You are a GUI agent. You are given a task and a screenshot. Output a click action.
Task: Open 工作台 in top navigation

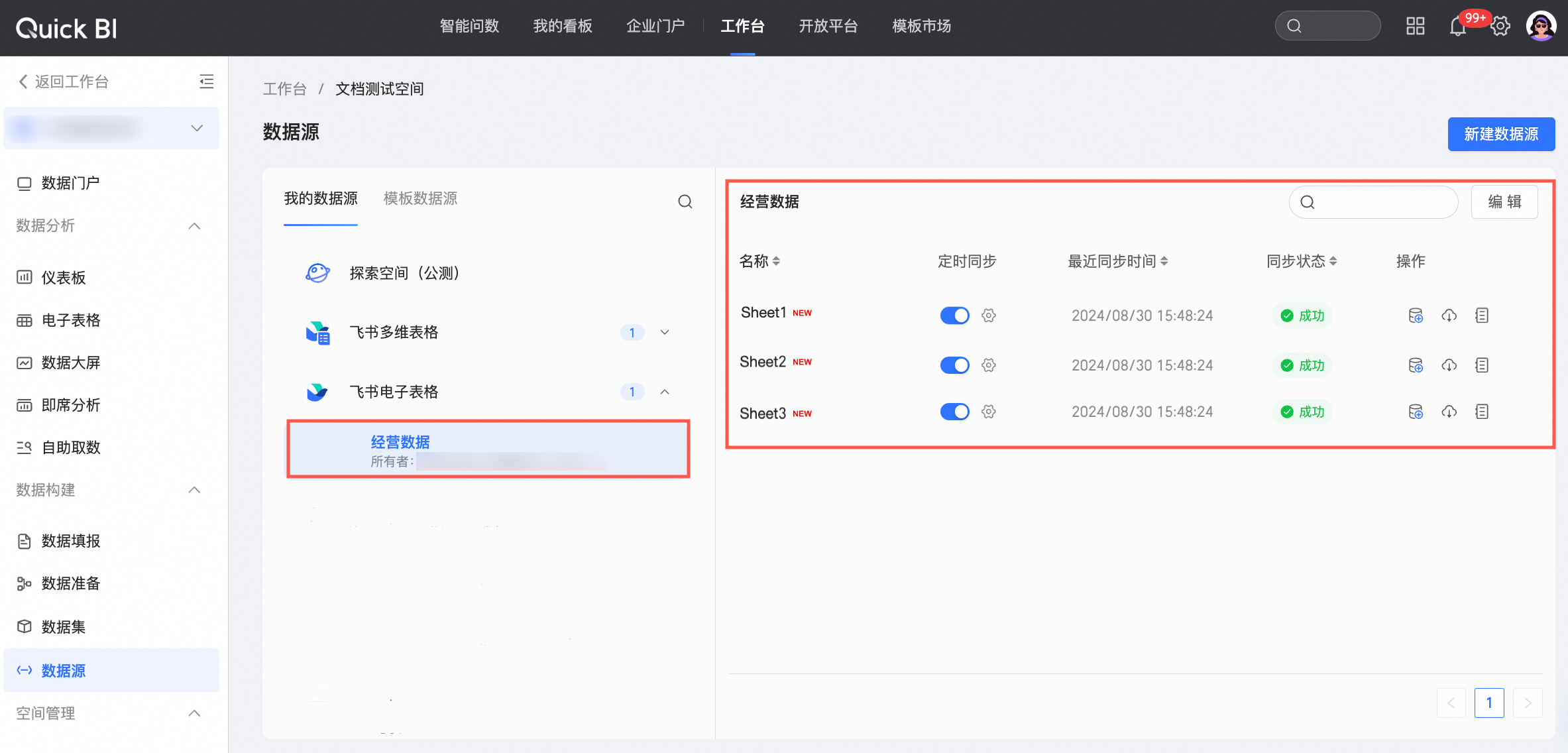743,27
